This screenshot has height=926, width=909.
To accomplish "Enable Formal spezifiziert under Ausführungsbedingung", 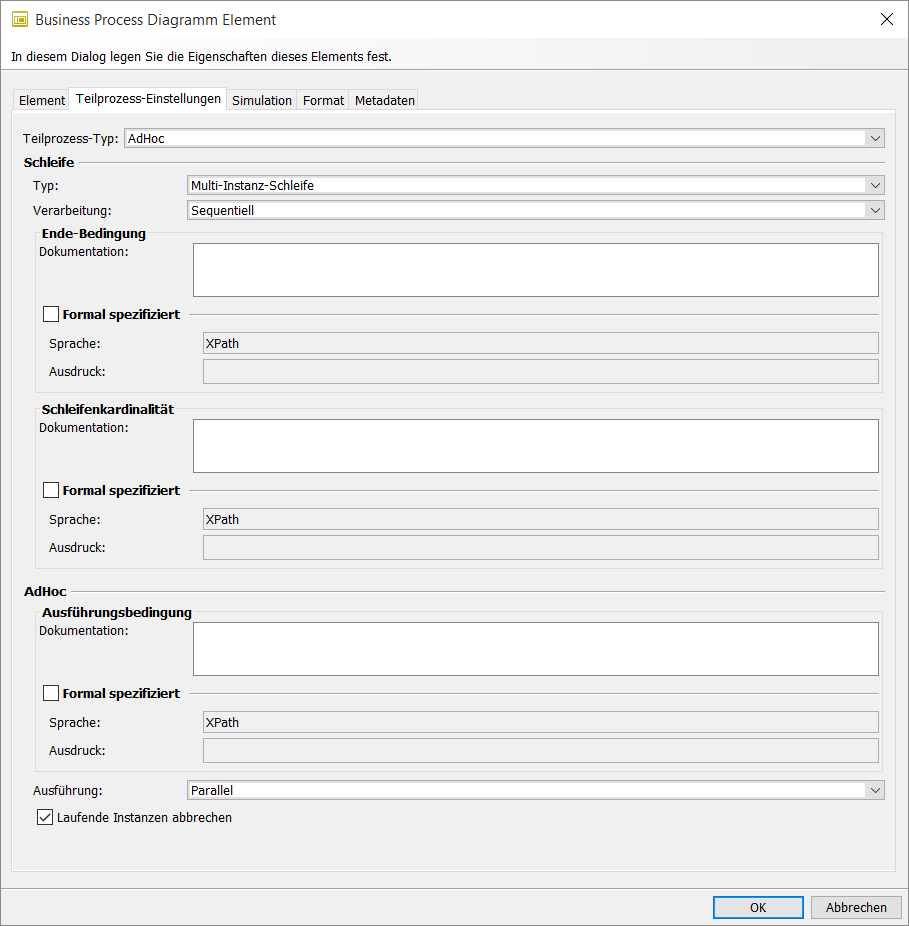I will click(x=50, y=693).
